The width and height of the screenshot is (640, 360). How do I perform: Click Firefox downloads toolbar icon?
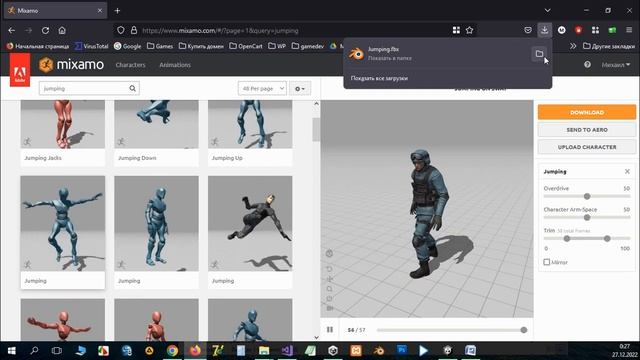tap(544, 30)
